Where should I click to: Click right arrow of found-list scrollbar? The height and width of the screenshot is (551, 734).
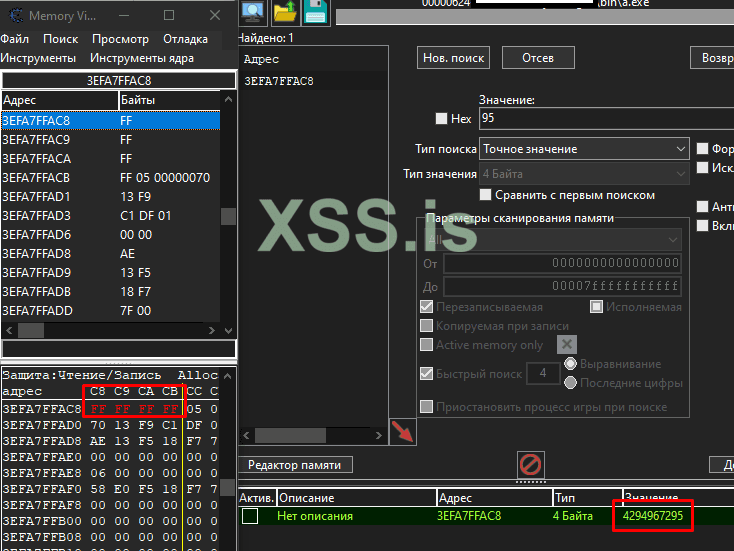[379, 436]
